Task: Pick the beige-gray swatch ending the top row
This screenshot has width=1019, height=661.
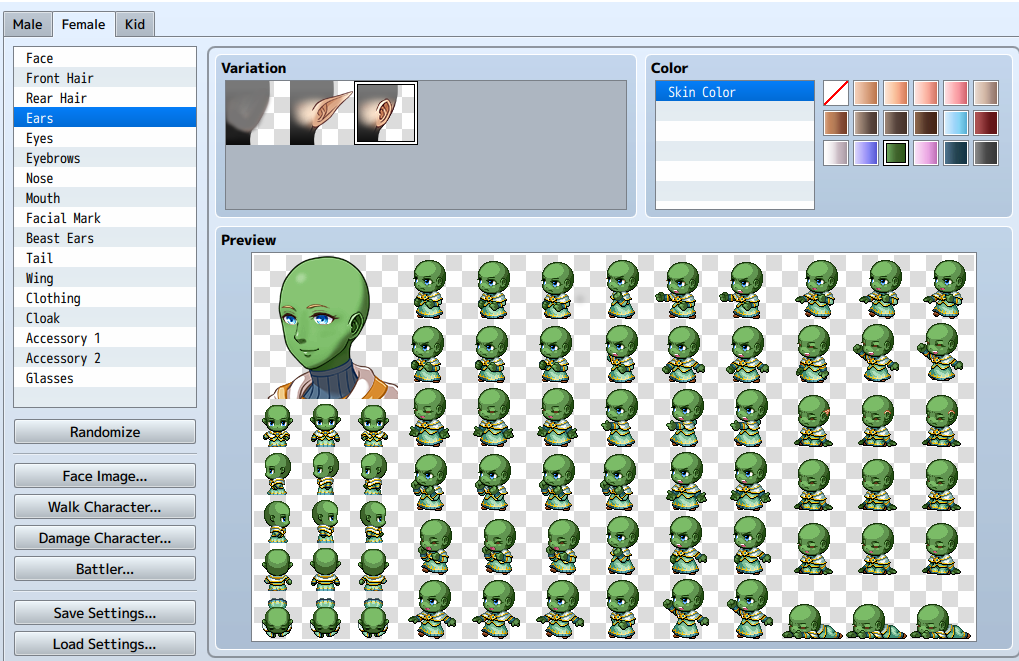Action: 986,93
